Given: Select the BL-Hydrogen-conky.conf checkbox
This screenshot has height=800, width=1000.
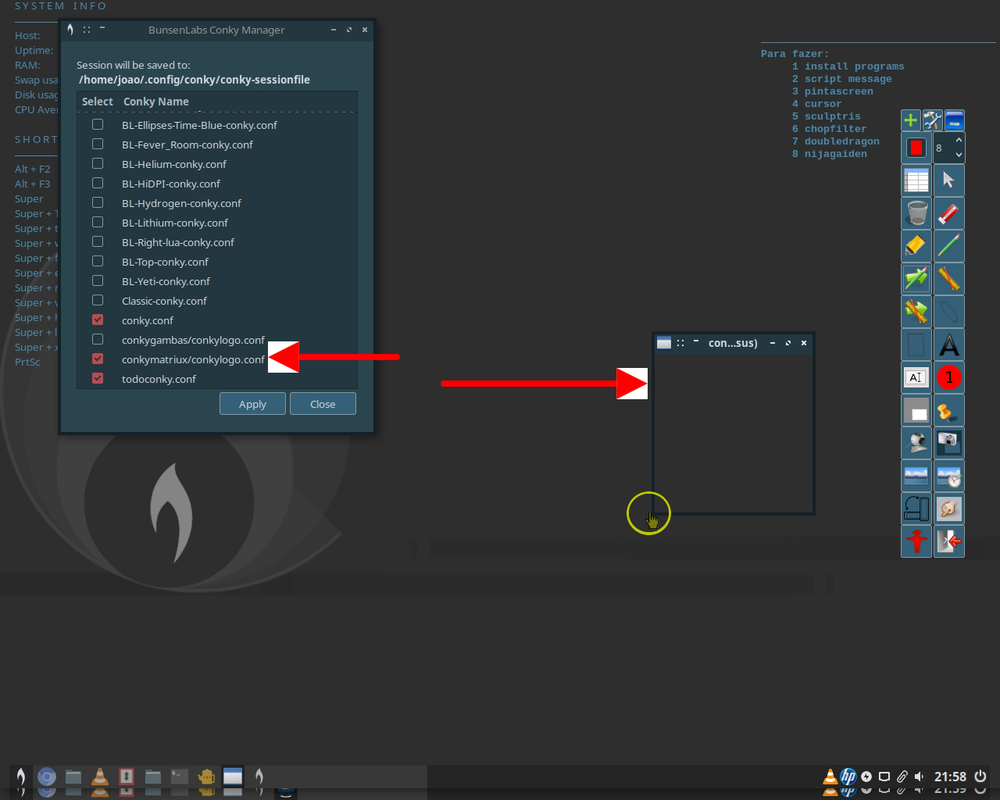Looking at the screenshot, I should (98, 203).
